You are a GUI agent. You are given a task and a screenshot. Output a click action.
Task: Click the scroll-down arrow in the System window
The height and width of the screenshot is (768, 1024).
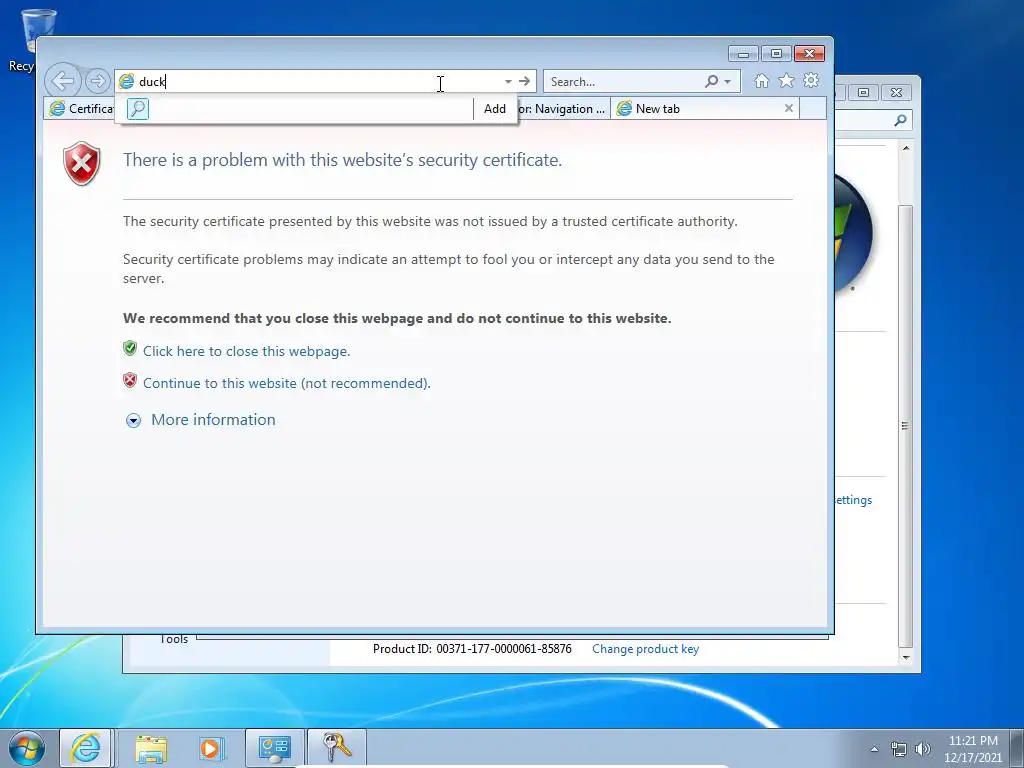(906, 657)
